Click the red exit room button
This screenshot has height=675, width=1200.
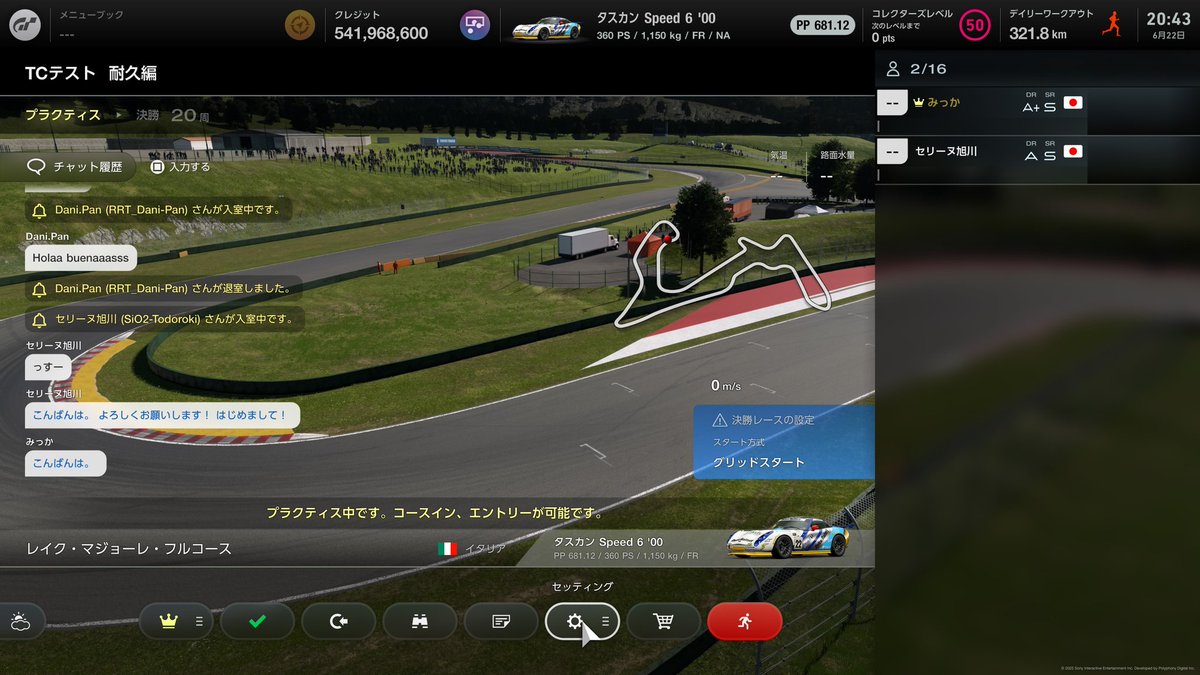[744, 621]
